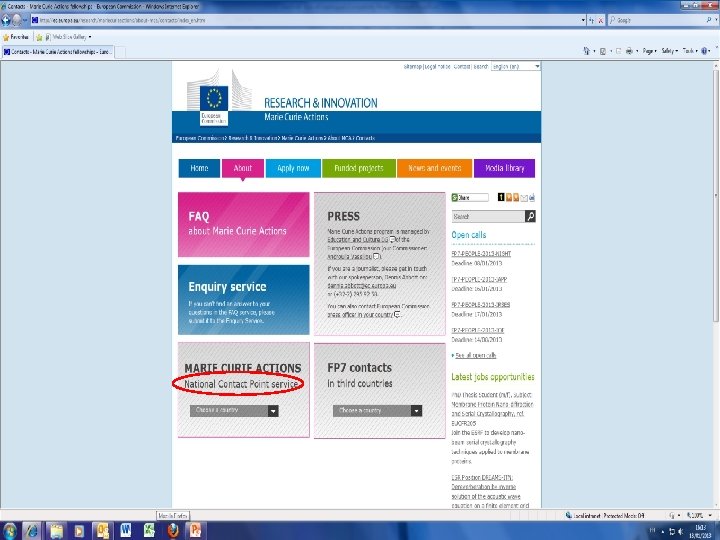Screen dimensions: 720x540
Task: Select the Contacts - Marie Curie Actions tab
Action: point(57,52)
